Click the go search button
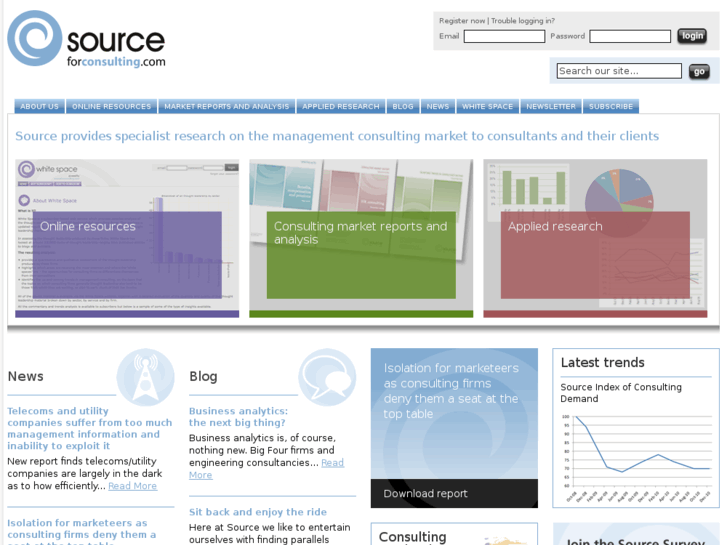This screenshot has height=545, width=727. pos(699,71)
